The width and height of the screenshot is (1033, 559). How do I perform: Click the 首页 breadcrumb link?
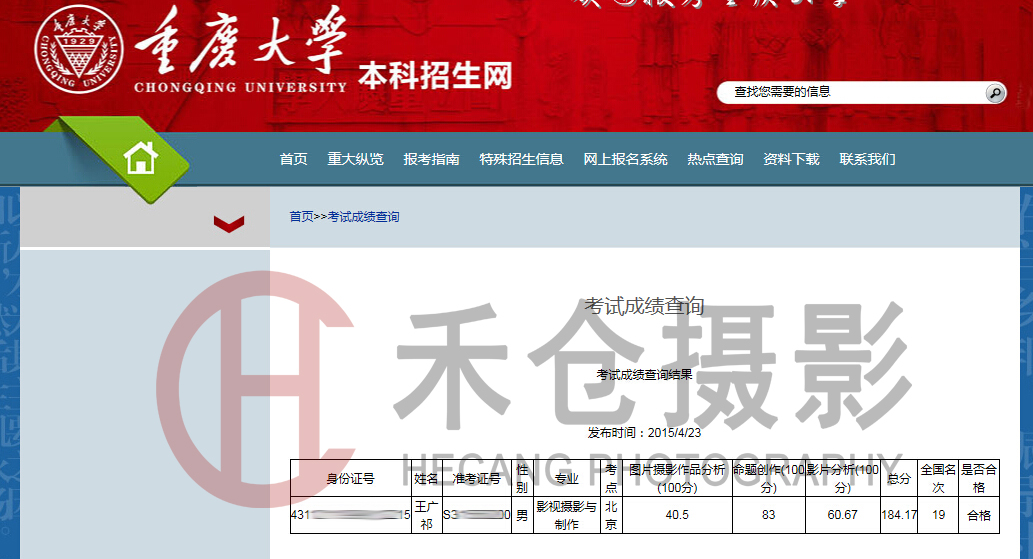pyautogui.click(x=301, y=217)
